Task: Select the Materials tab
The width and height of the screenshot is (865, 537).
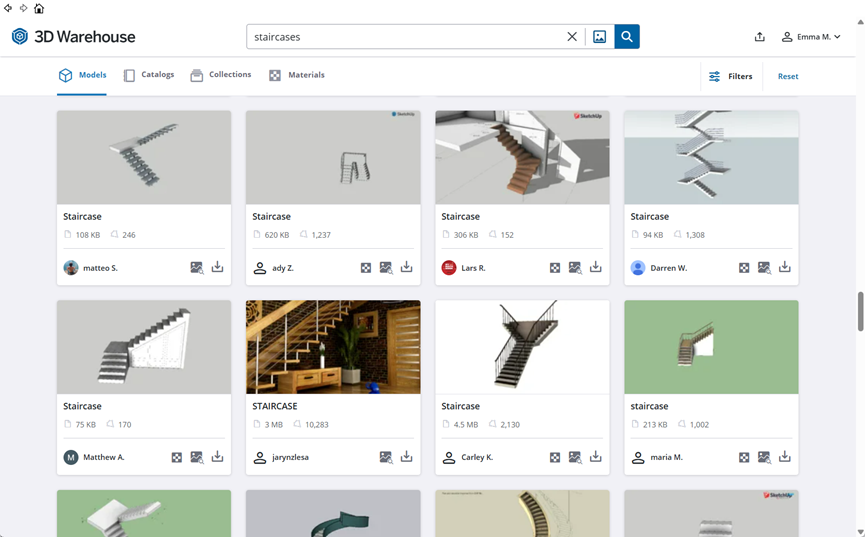Action: click(296, 75)
